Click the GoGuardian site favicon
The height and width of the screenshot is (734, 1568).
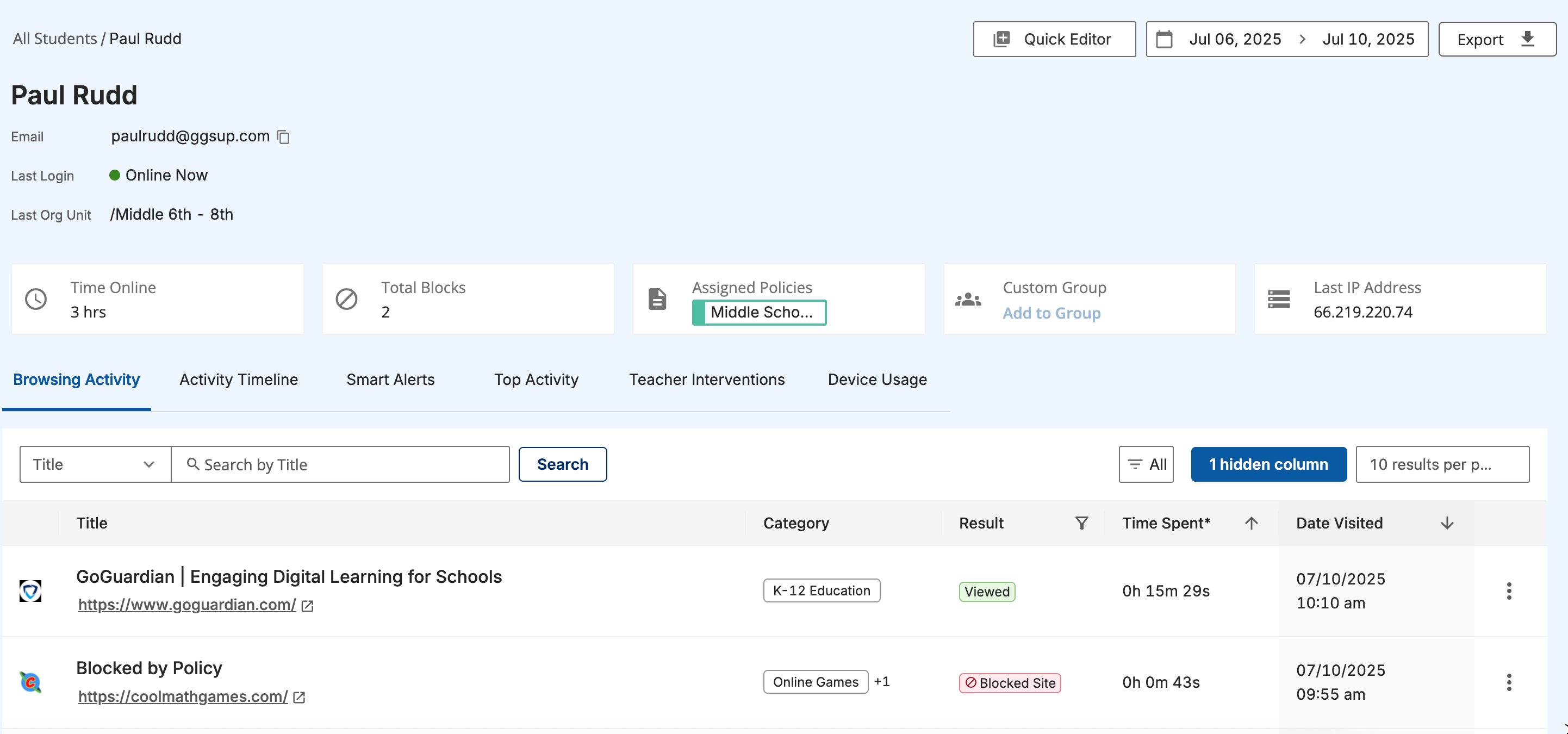[x=30, y=590]
